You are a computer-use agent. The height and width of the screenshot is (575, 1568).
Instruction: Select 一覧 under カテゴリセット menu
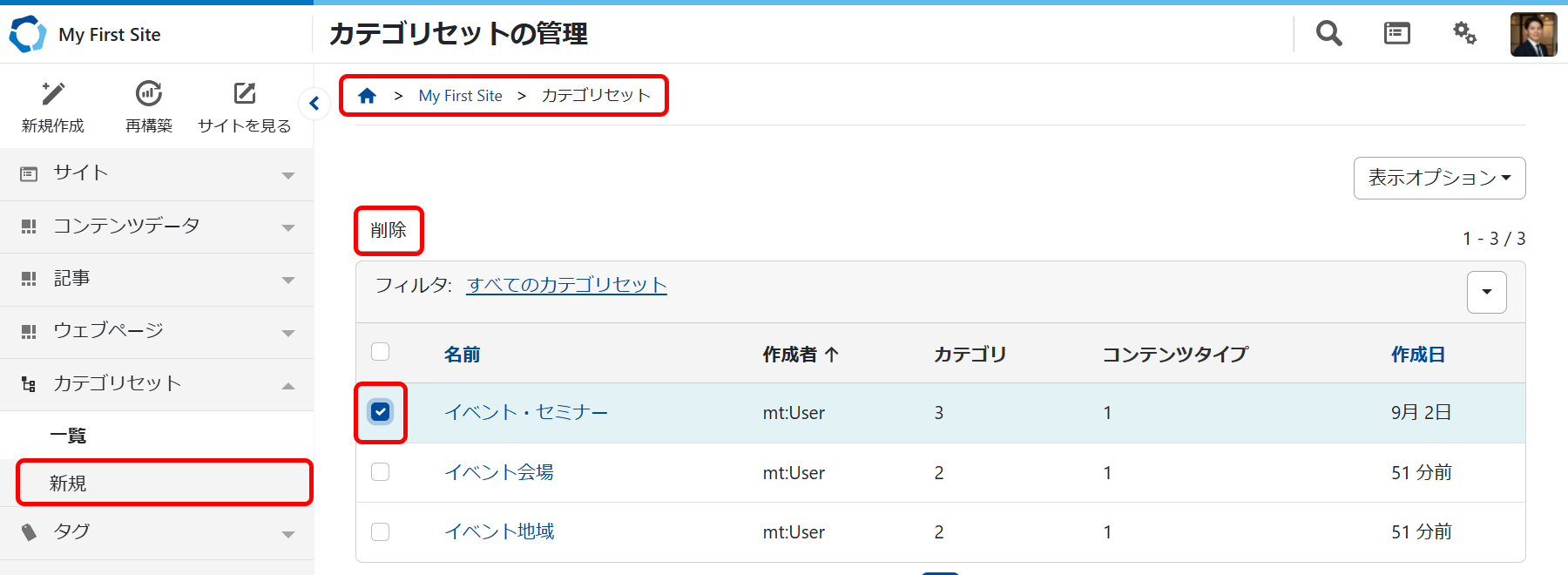[68, 436]
